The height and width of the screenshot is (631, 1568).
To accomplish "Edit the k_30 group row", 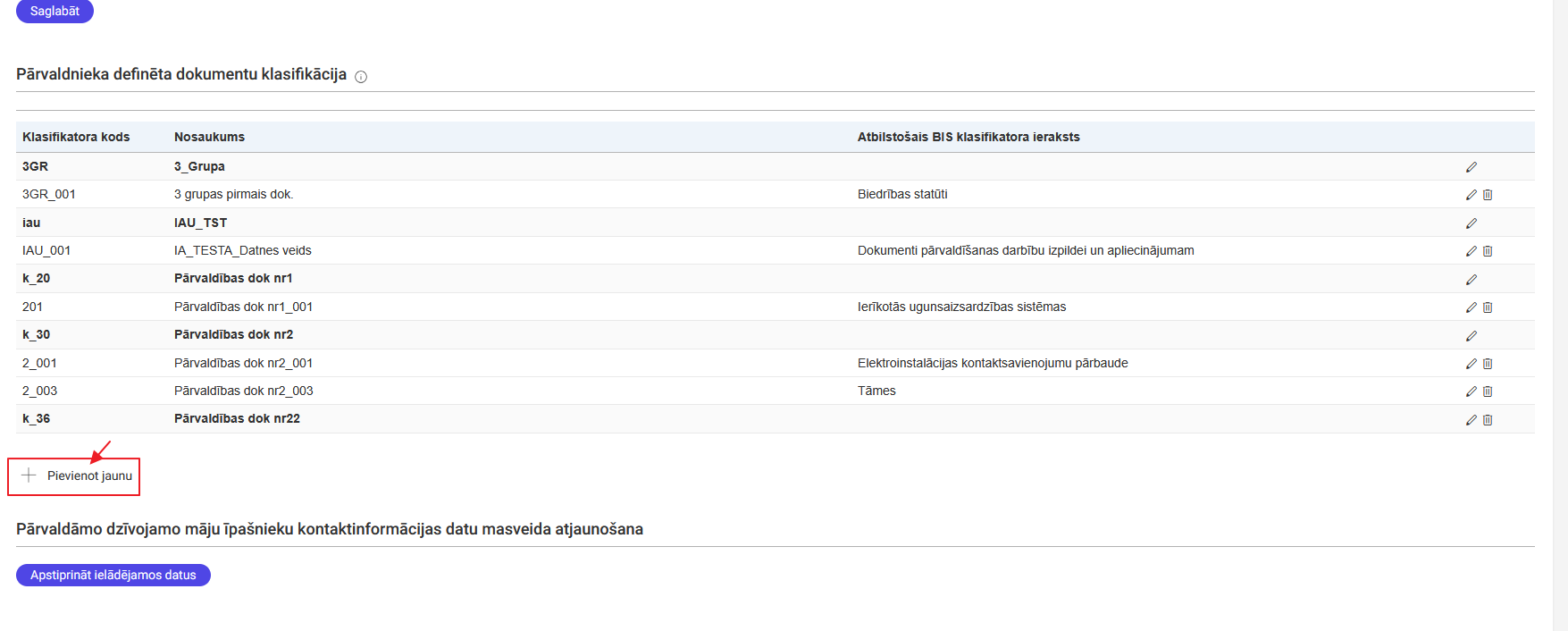I will [1471, 336].
